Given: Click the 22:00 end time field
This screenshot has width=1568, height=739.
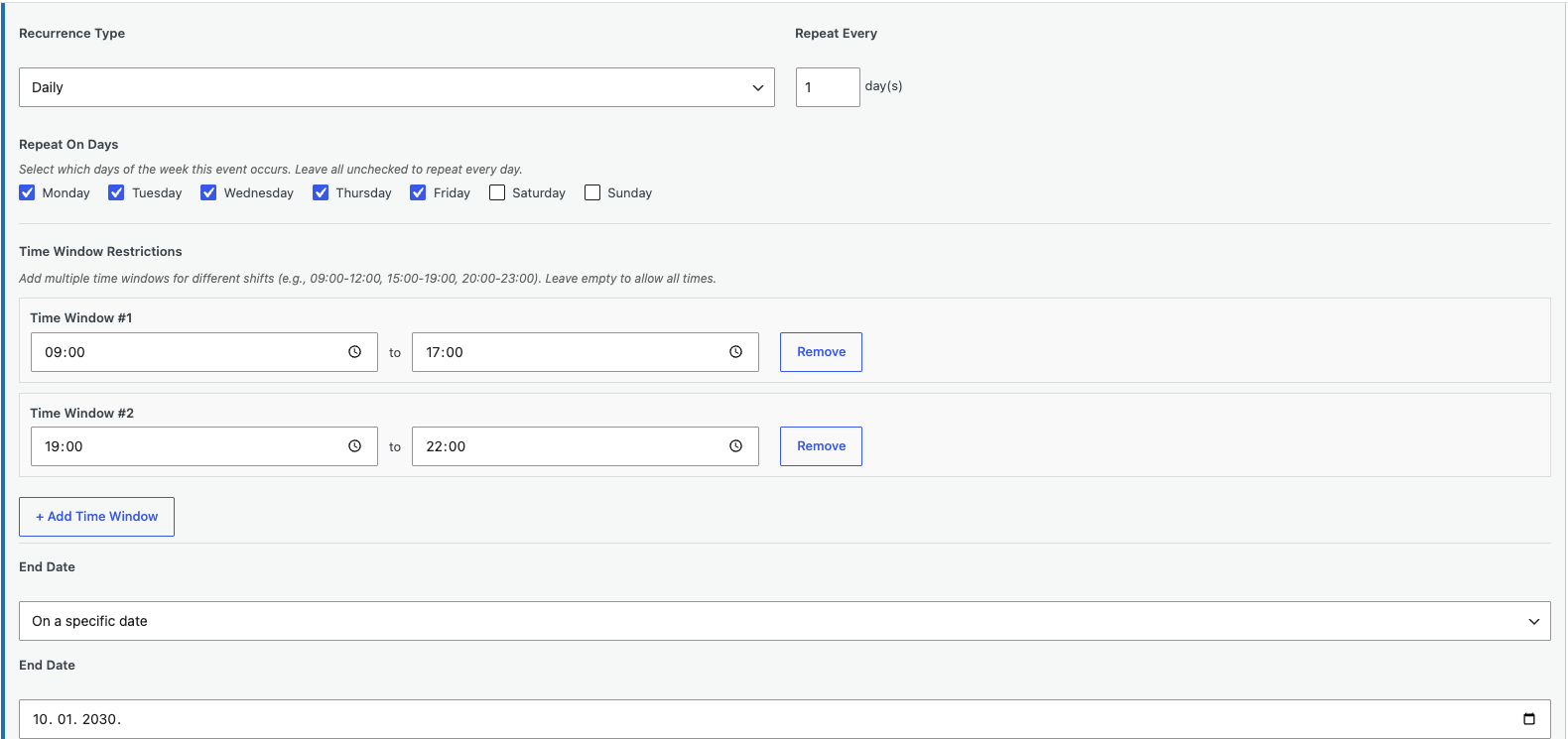Looking at the screenshot, I should coord(586,446).
